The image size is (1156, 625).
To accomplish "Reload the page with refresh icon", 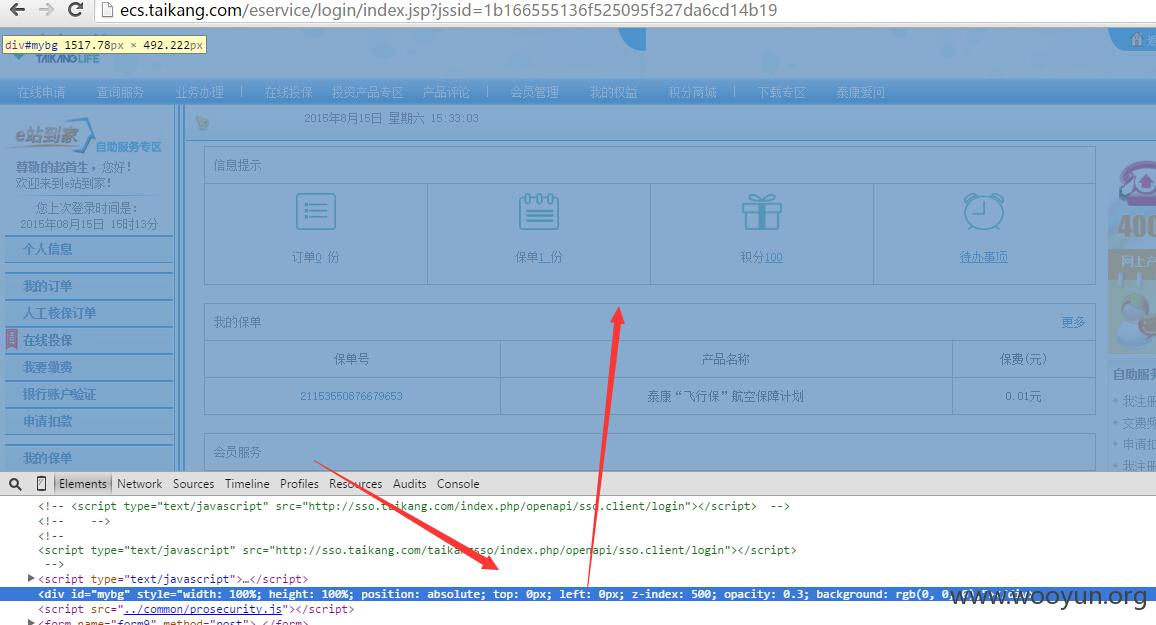I will coord(75,10).
